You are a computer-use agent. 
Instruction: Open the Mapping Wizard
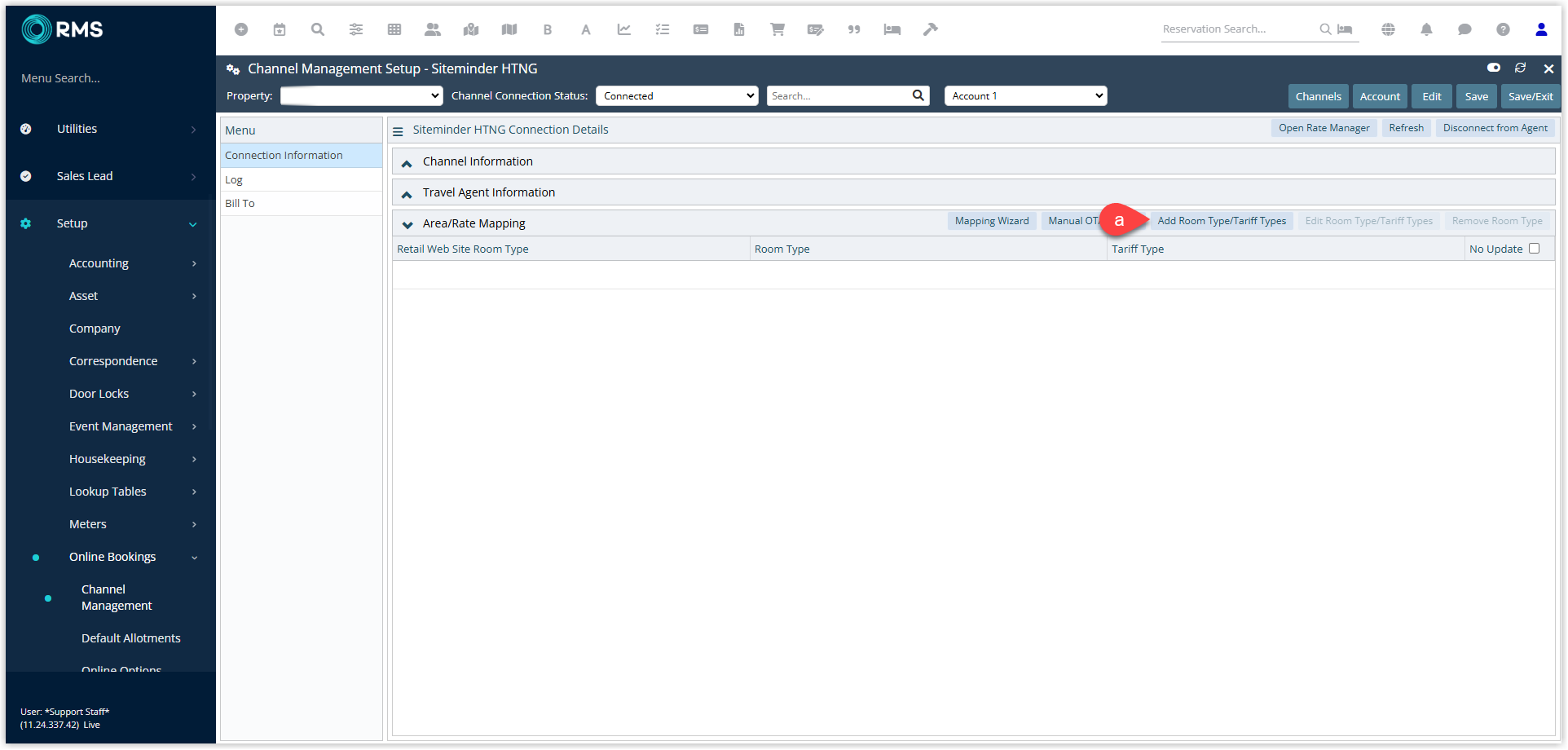pyautogui.click(x=992, y=221)
